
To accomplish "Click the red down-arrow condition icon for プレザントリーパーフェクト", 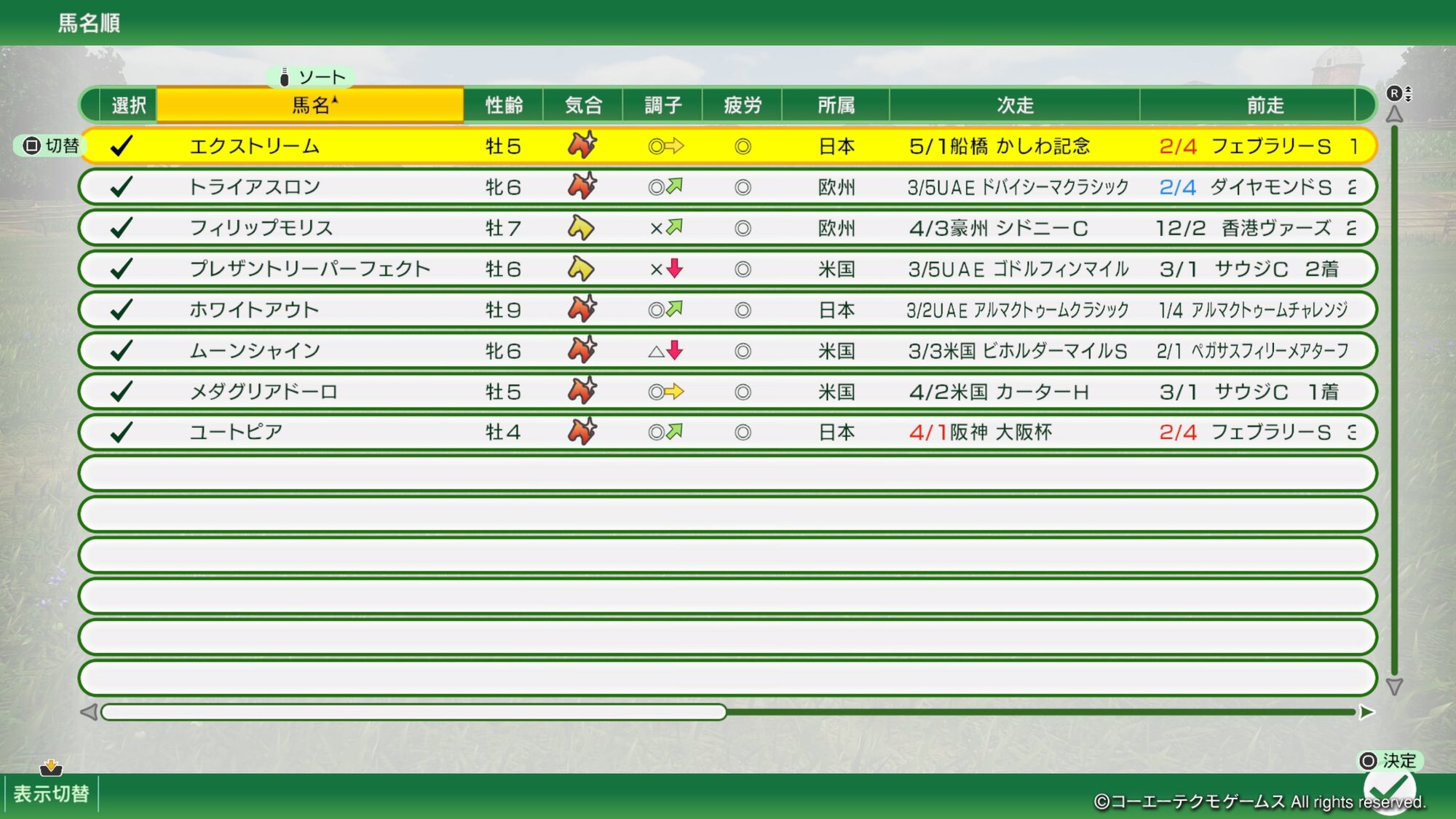I will (675, 269).
